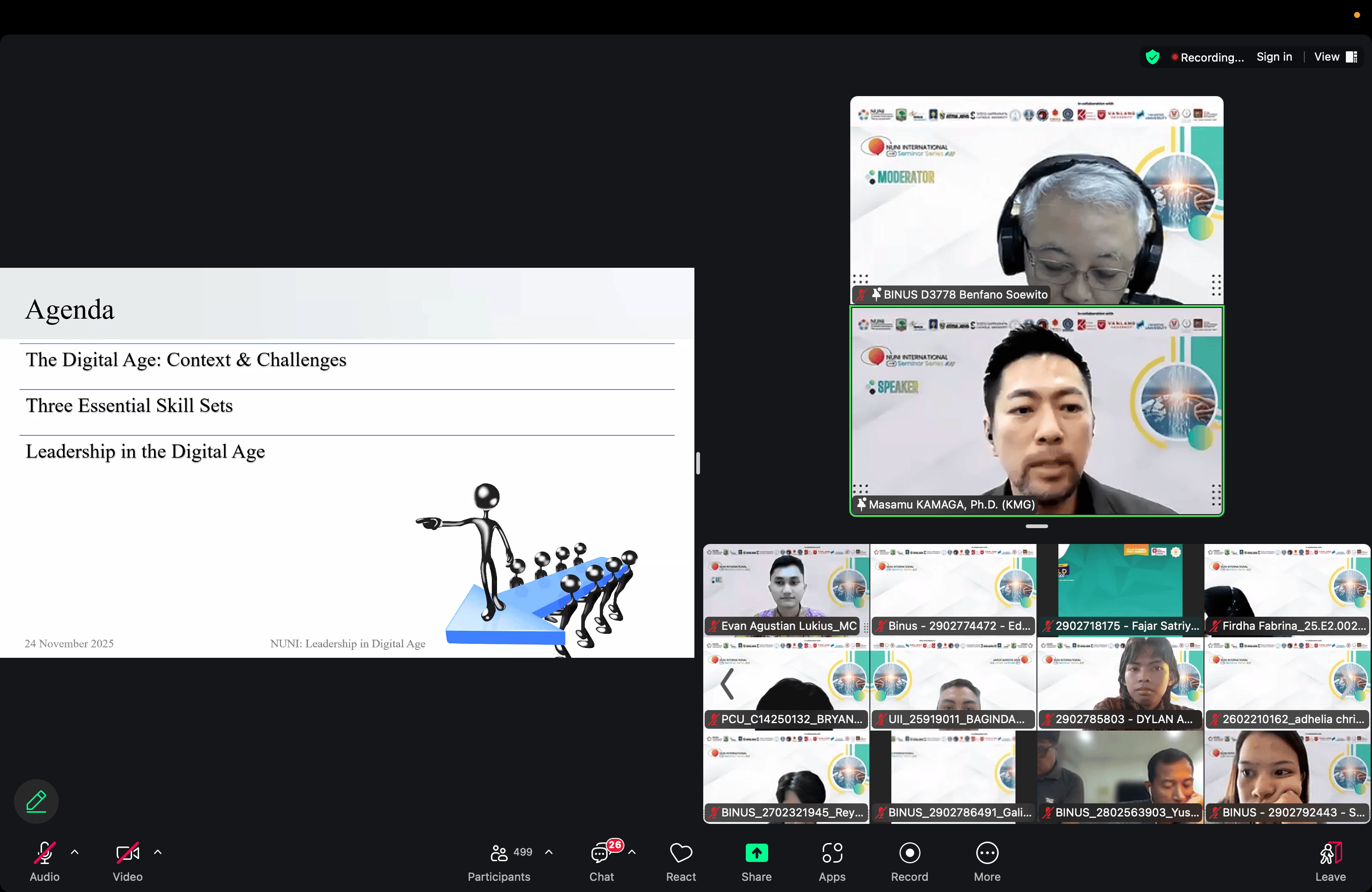Expand the caret next to Chat
The width and height of the screenshot is (1372, 892).
632,852
